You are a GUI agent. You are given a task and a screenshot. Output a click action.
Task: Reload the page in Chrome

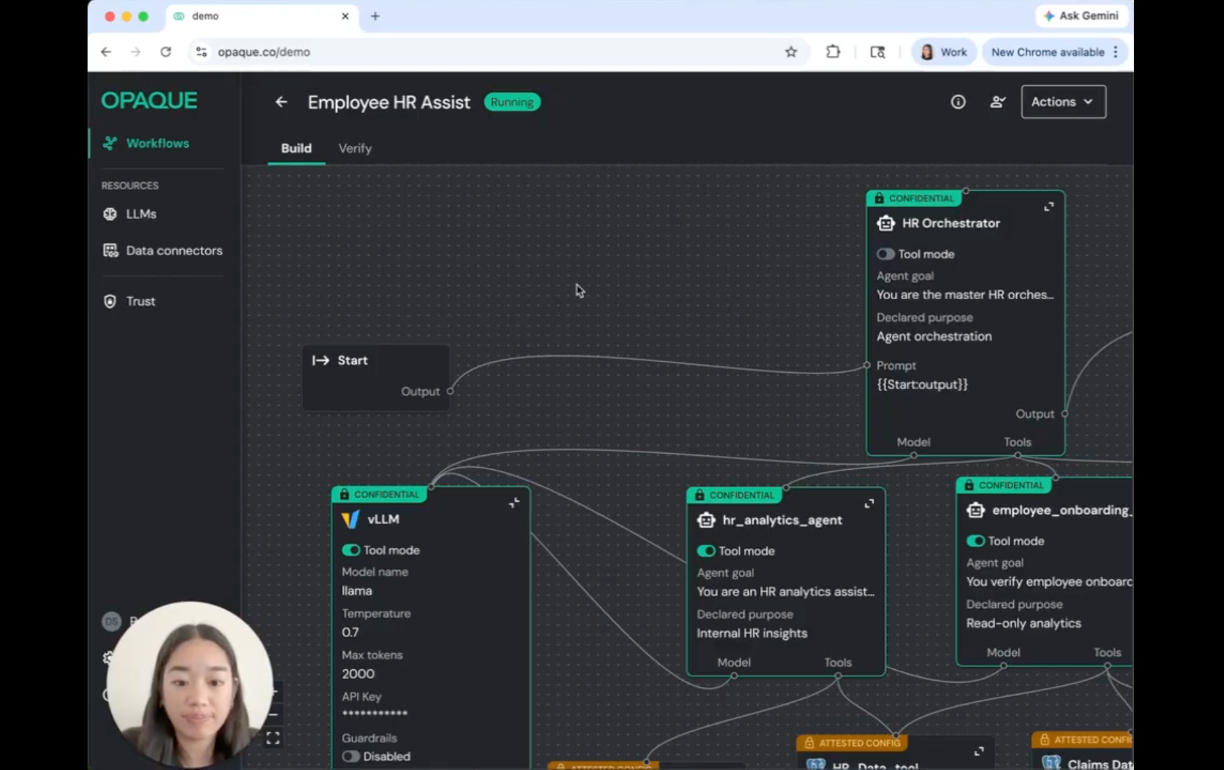(166, 52)
